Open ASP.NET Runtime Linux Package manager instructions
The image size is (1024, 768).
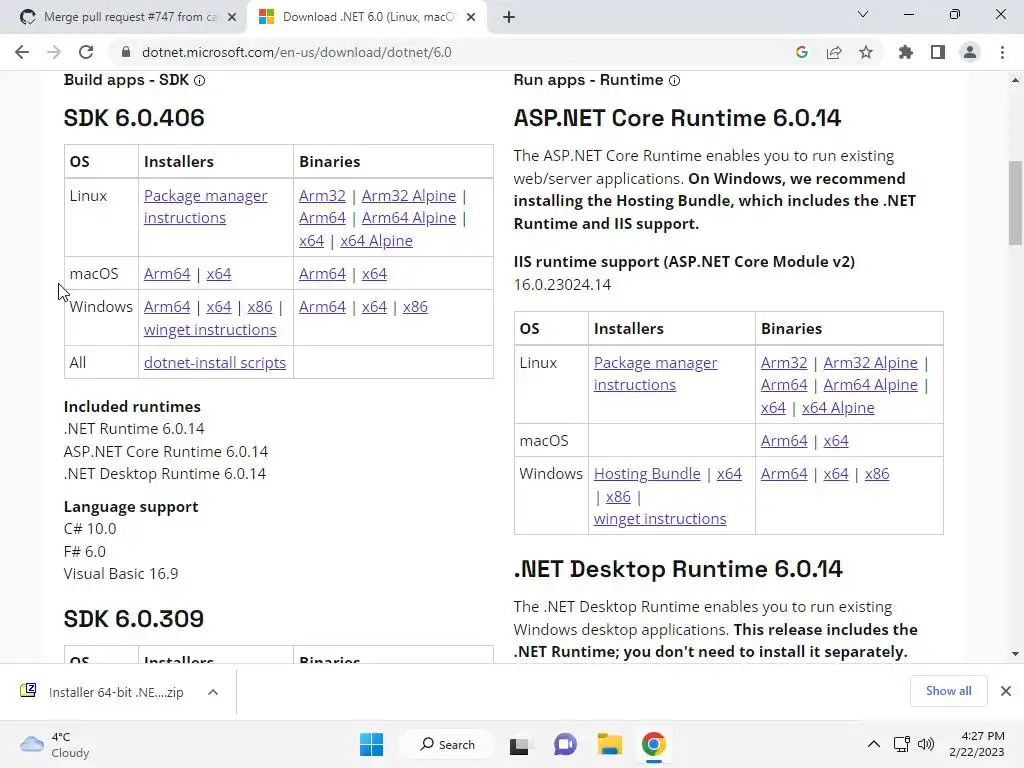pyautogui.click(x=655, y=374)
